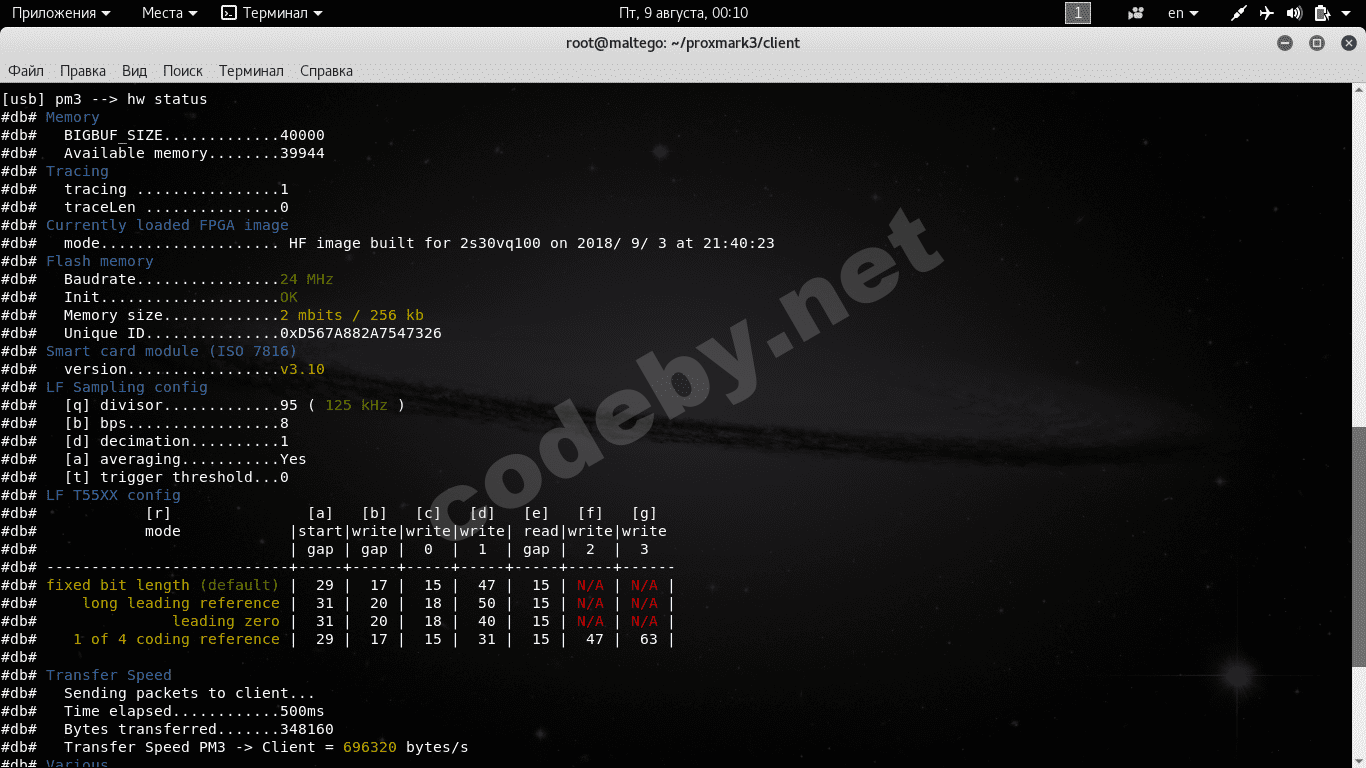Click the Unique ID 0xD567A882A7547326
The image size is (1366, 768).
(361, 333)
